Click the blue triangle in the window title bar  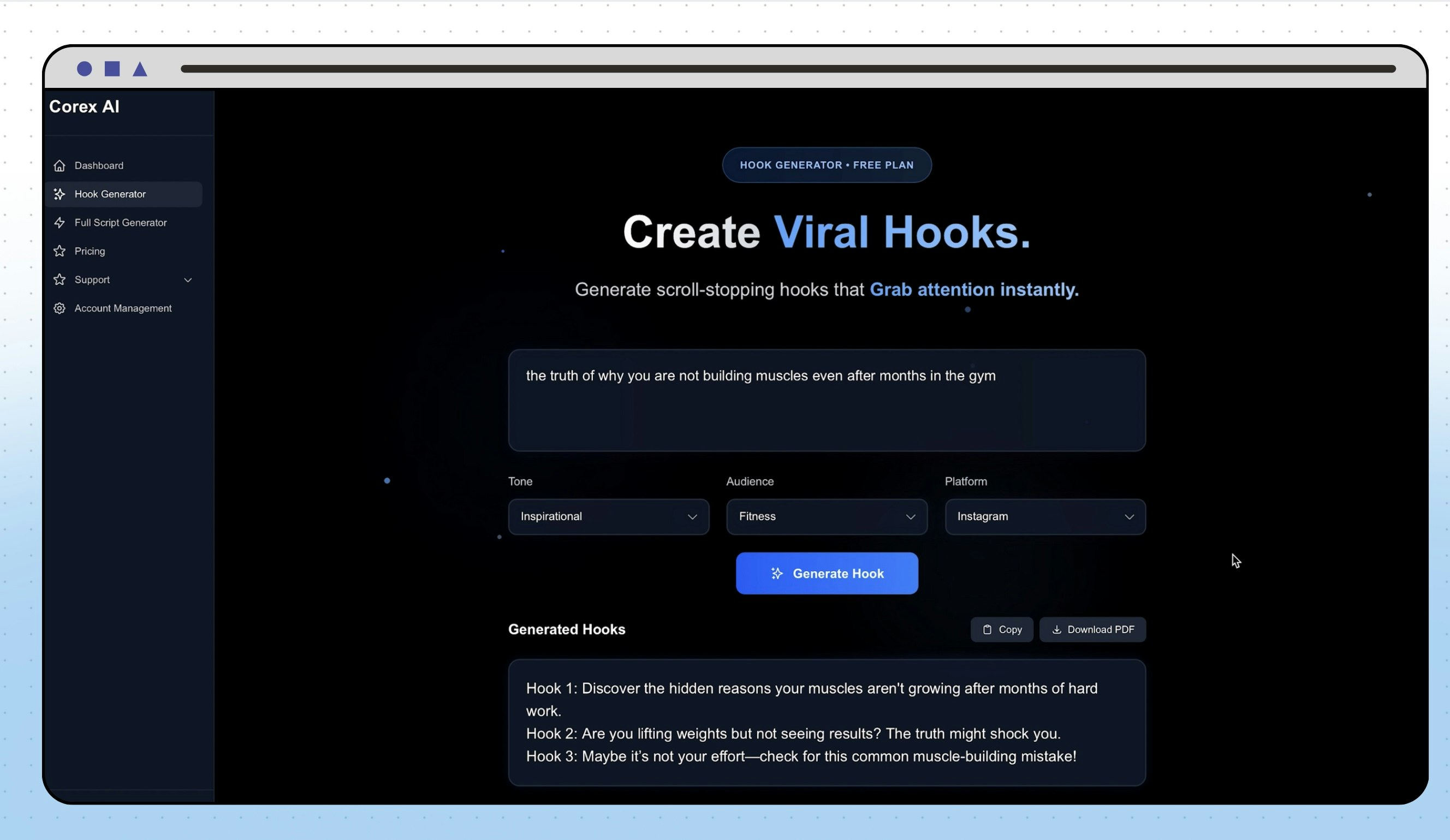(140, 70)
